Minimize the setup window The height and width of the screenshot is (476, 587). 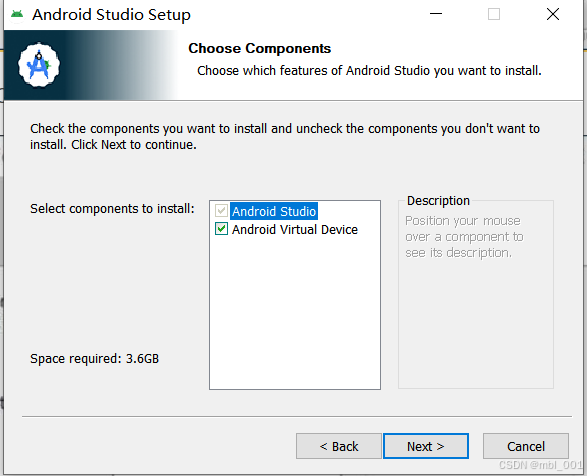click(x=436, y=14)
